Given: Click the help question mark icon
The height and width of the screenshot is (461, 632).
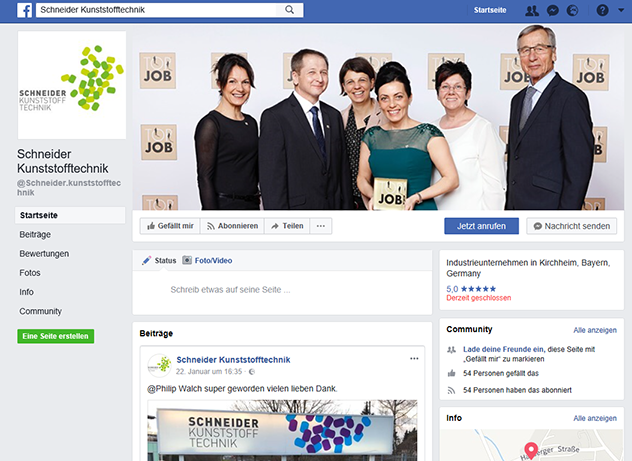Looking at the screenshot, I should click(601, 10).
